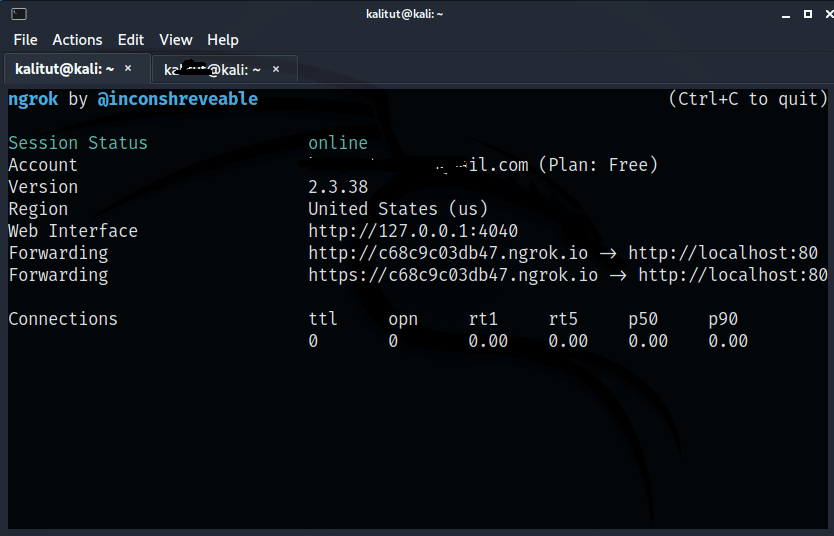834x536 pixels.
Task: Open the File menu
Action: pos(26,40)
